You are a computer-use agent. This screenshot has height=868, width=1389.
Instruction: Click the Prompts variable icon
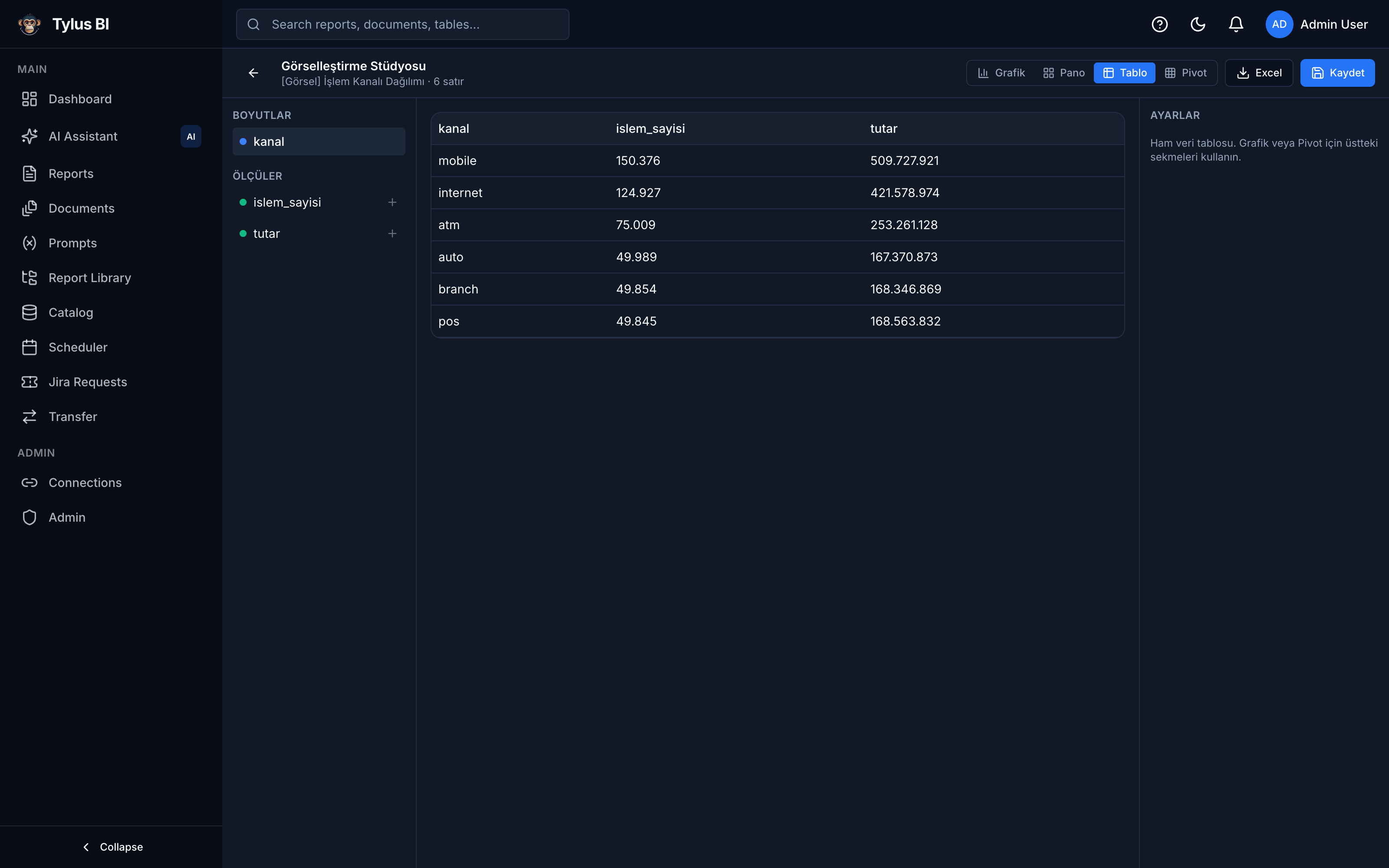(x=29, y=243)
